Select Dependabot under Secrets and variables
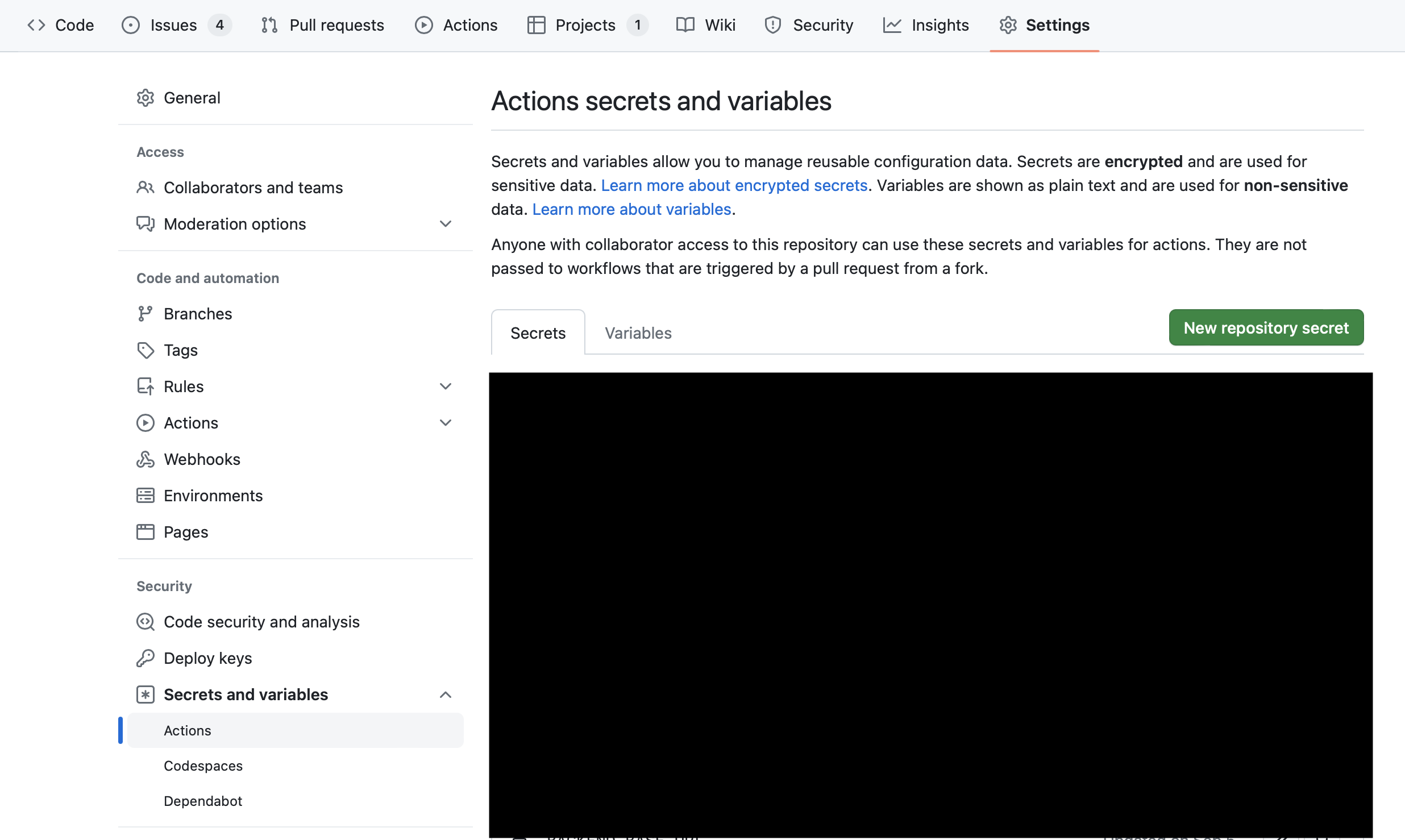Image resolution: width=1405 pixels, height=840 pixels. pyautogui.click(x=296, y=801)
